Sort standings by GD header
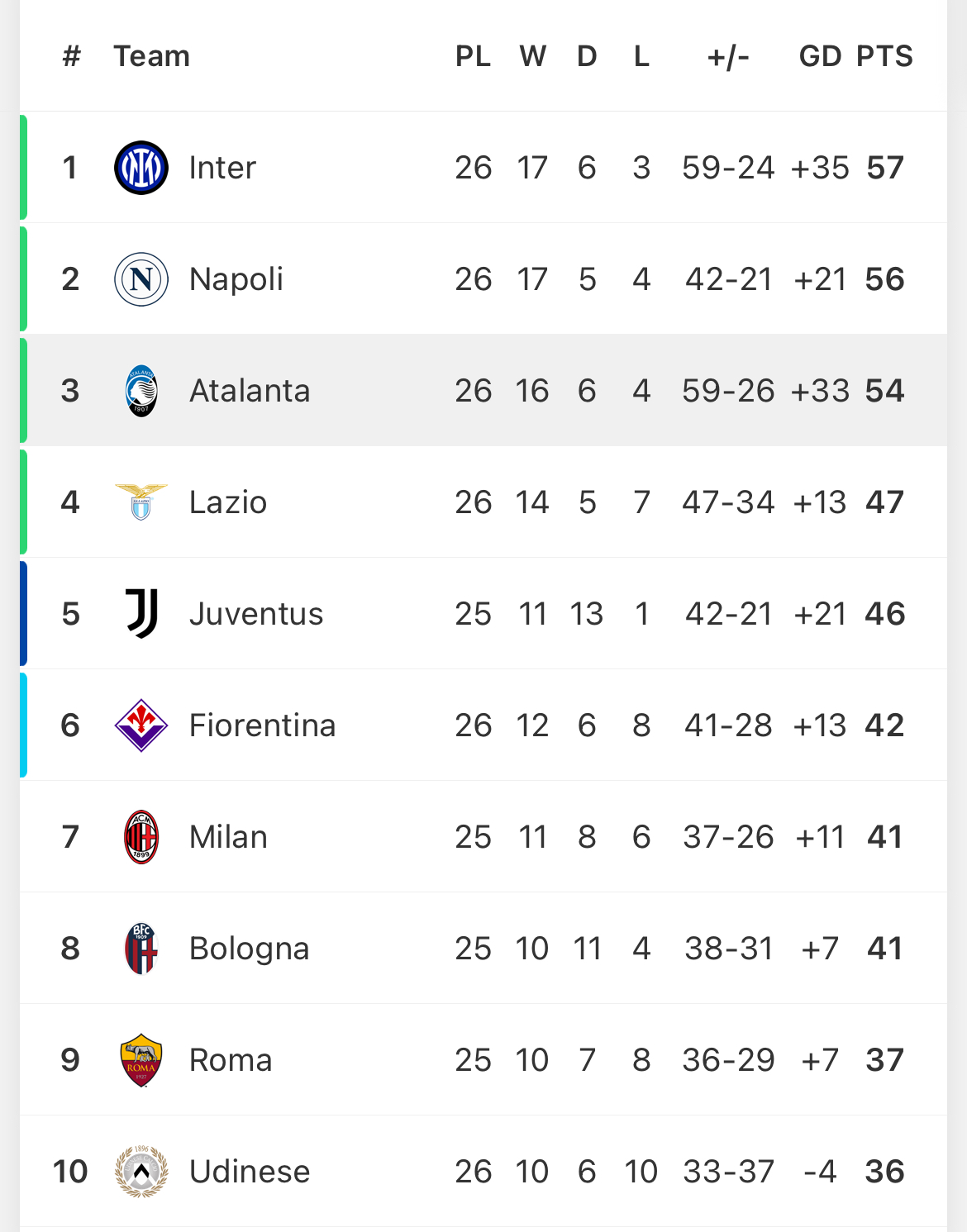Viewport: 967px width, 1232px height. click(820, 56)
